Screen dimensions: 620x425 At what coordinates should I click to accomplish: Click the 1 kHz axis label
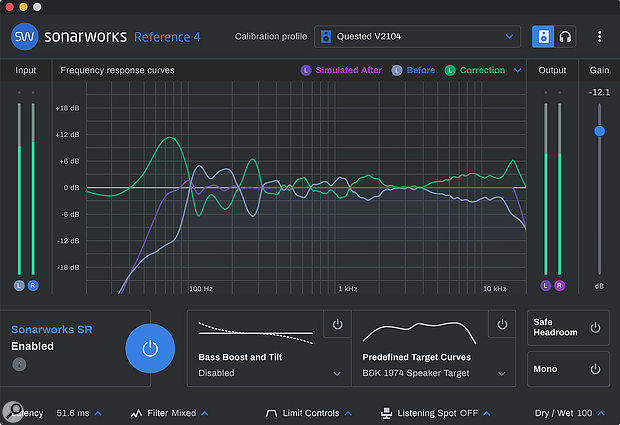tap(348, 289)
